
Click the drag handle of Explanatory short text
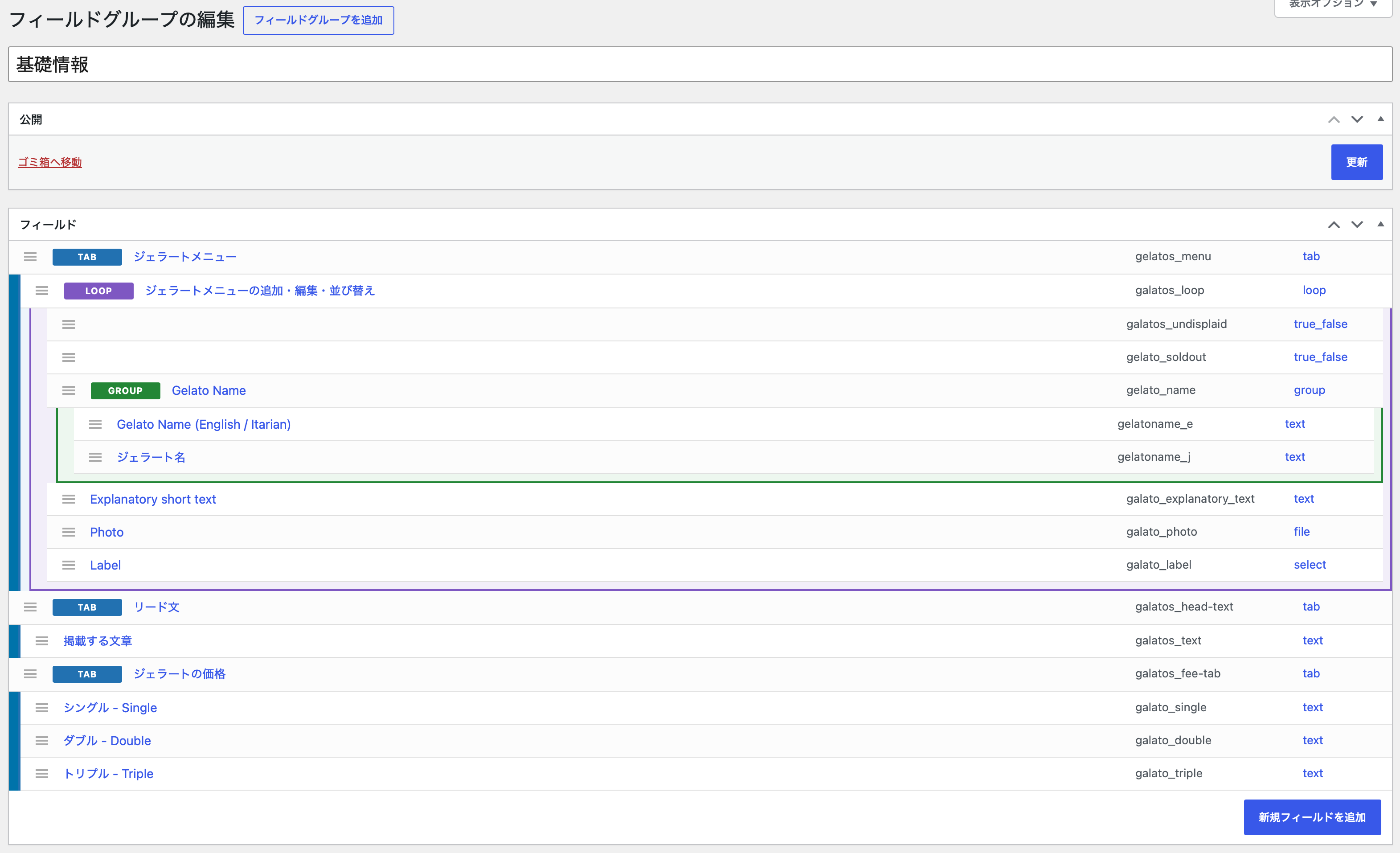point(69,499)
